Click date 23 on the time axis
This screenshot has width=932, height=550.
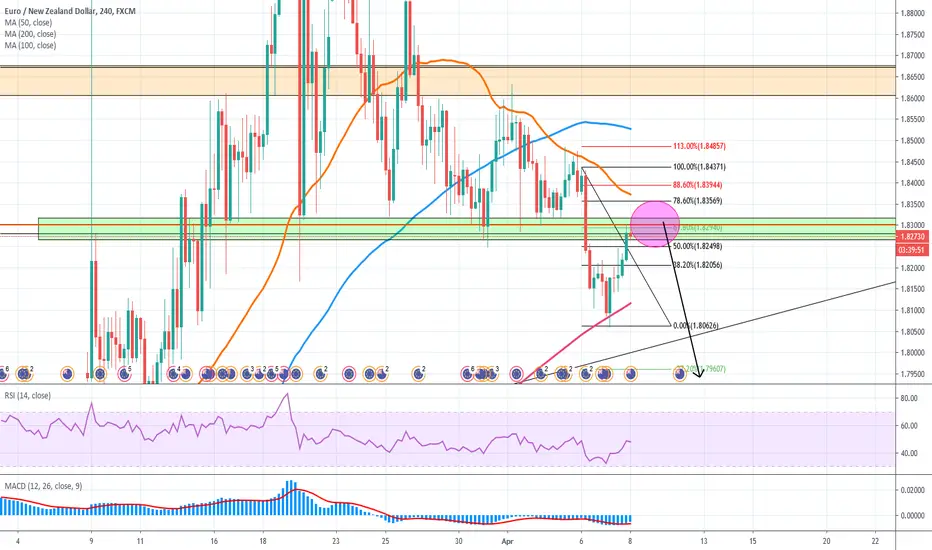coord(336,541)
